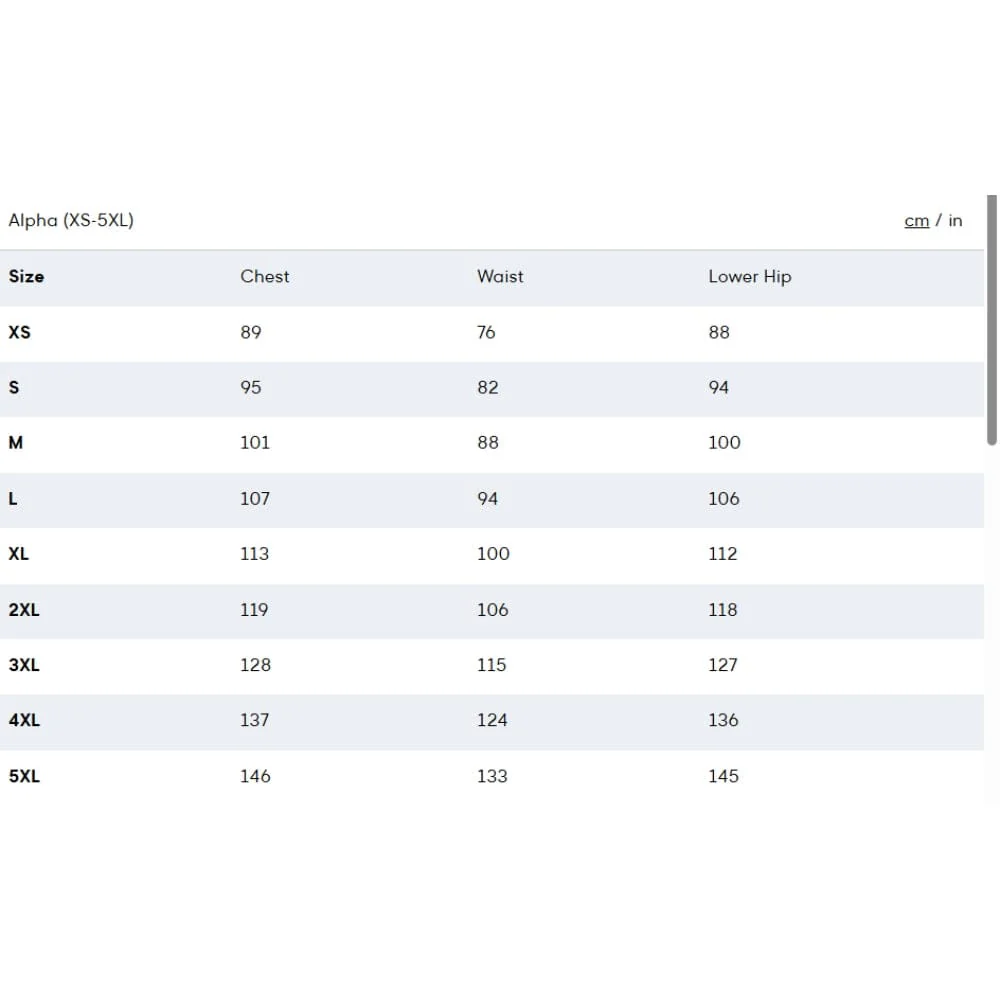
Task: Click the Chest column header
Action: (x=265, y=276)
